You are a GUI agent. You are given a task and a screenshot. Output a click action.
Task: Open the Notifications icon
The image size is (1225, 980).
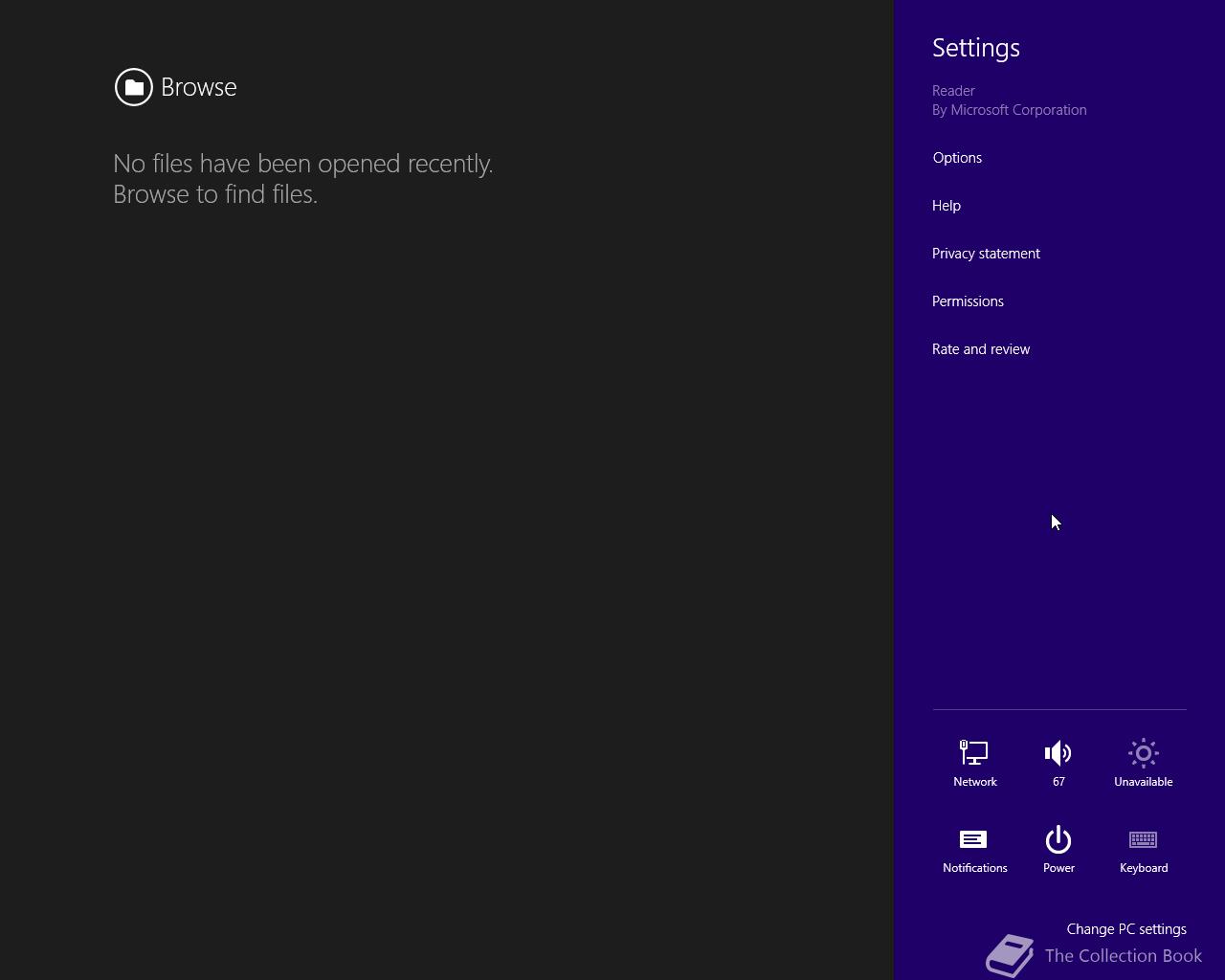973,839
